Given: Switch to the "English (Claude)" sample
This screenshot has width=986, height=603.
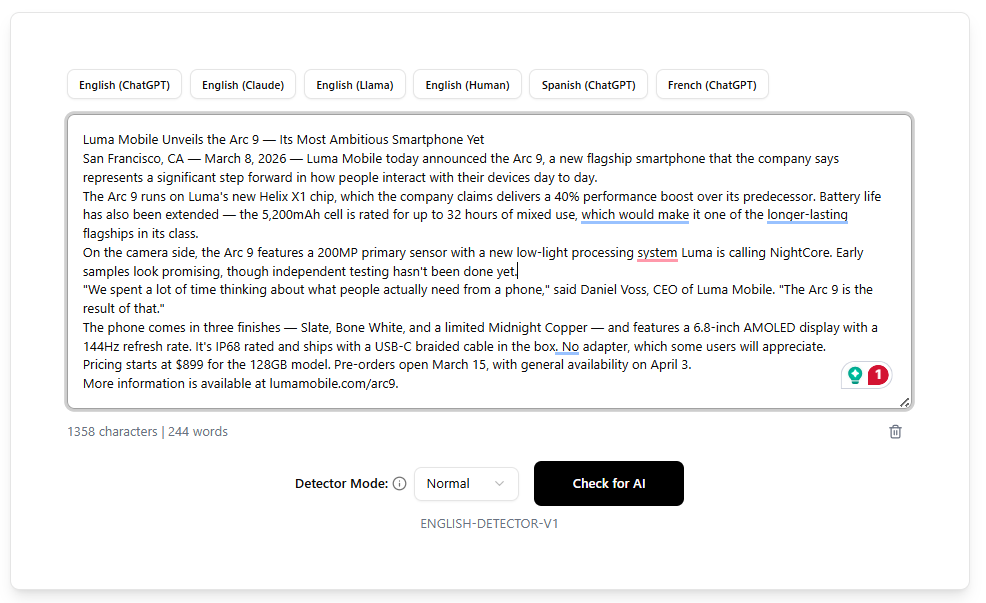Looking at the screenshot, I should tap(242, 84).
